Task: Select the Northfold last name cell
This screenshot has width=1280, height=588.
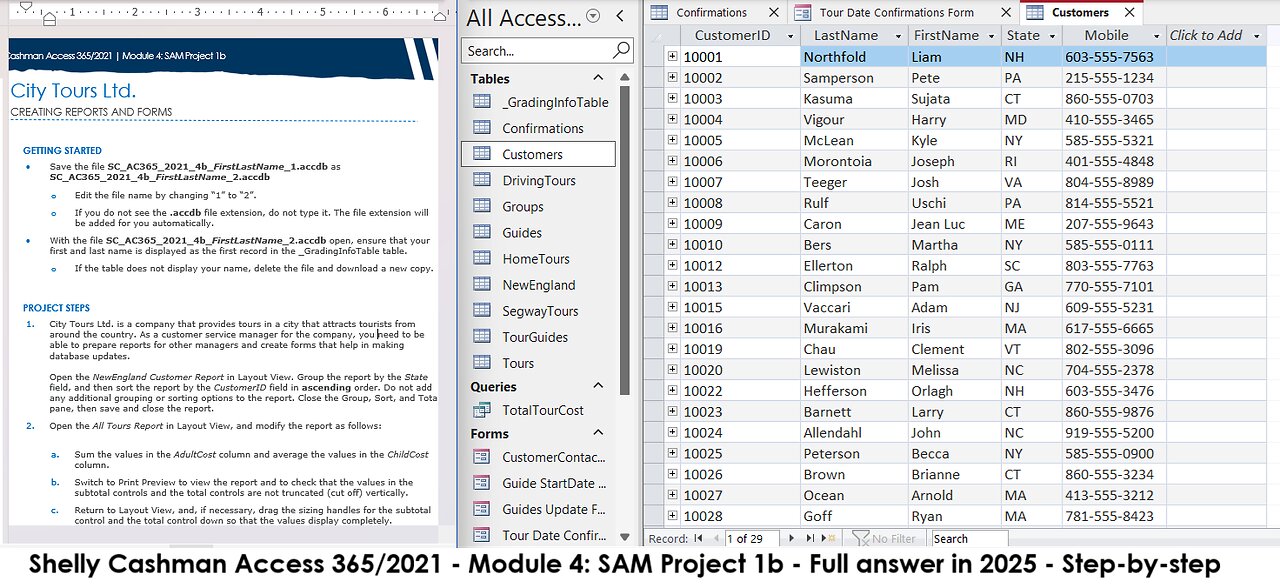Action: pyautogui.click(x=854, y=57)
